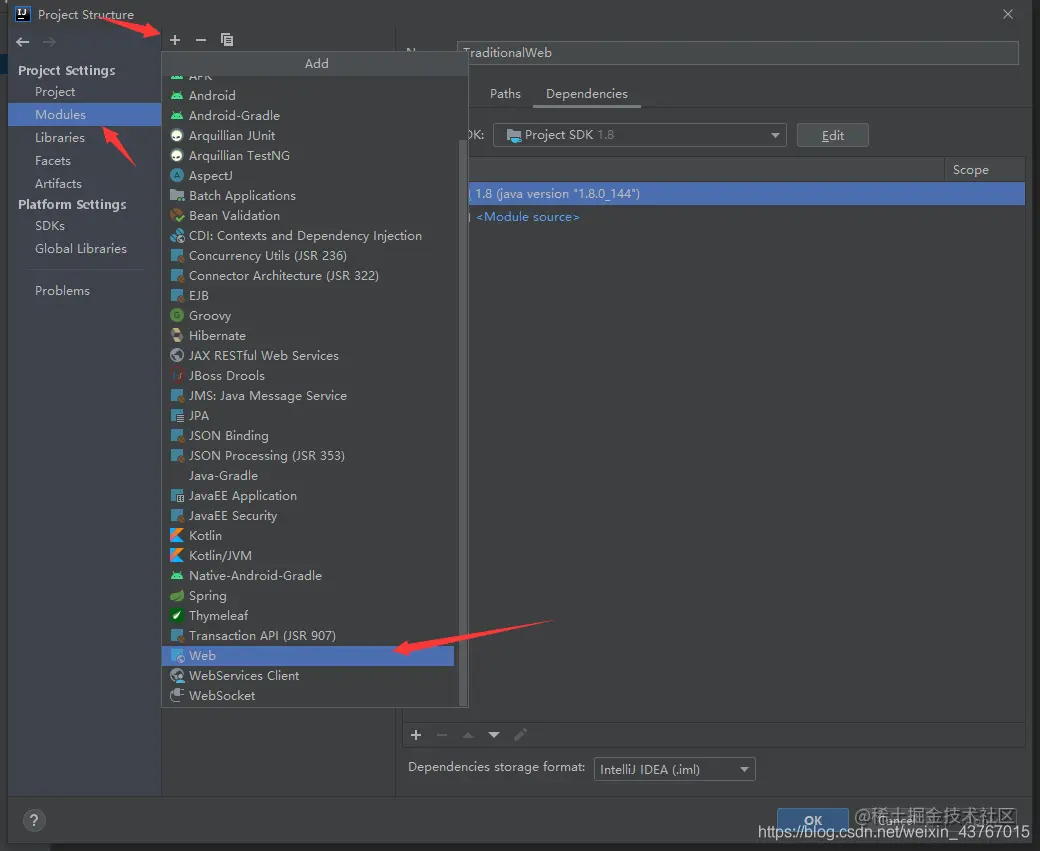
Task: Select Groovy framework
Action: point(308,316)
